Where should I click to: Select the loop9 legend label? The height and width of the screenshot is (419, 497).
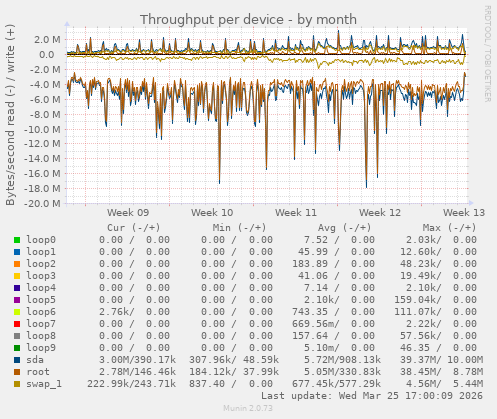pos(41,348)
